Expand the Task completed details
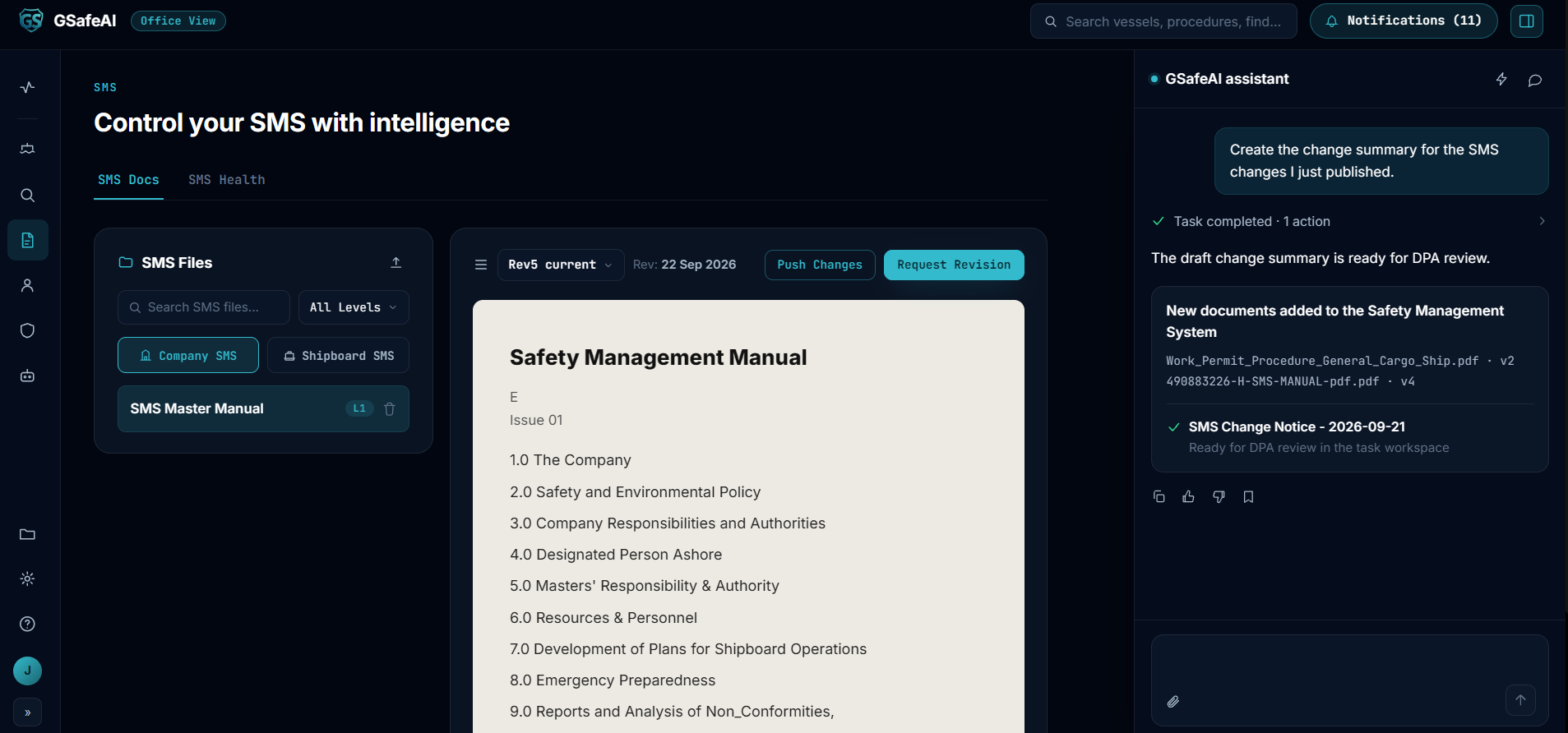The image size is (1568, 733). pos(1349,221)
